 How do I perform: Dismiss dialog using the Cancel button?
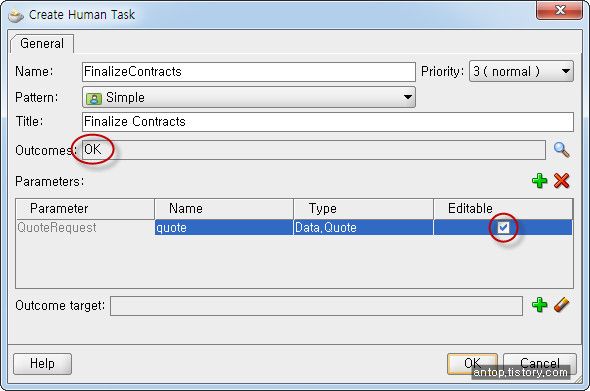(x=540, y=363)
